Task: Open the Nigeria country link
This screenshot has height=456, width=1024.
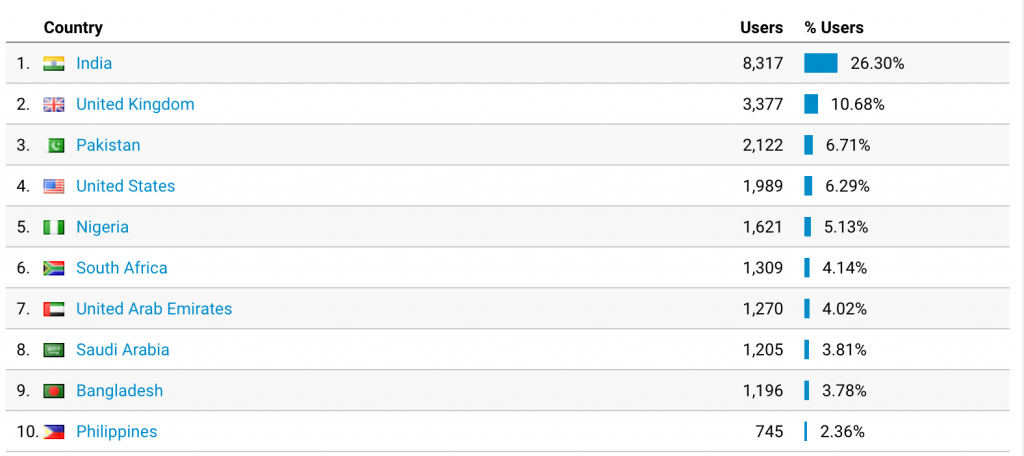Action: click(103, 227)
